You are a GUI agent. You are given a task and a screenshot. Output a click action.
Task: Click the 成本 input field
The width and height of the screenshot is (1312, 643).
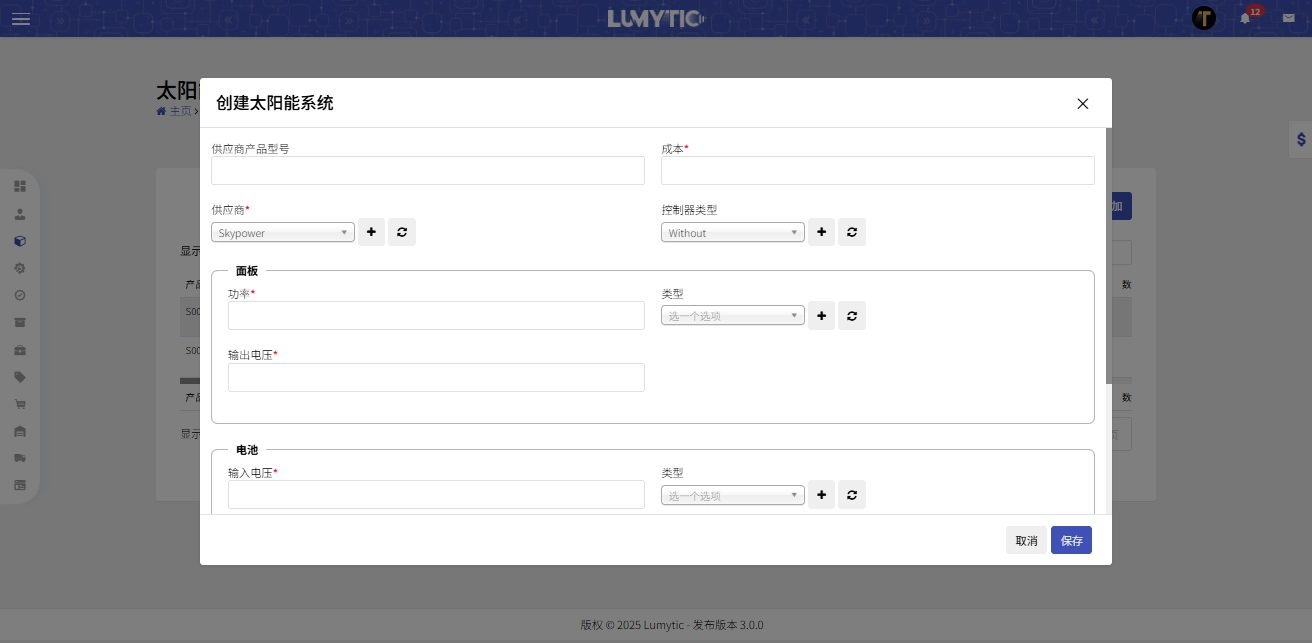[877, 171]
